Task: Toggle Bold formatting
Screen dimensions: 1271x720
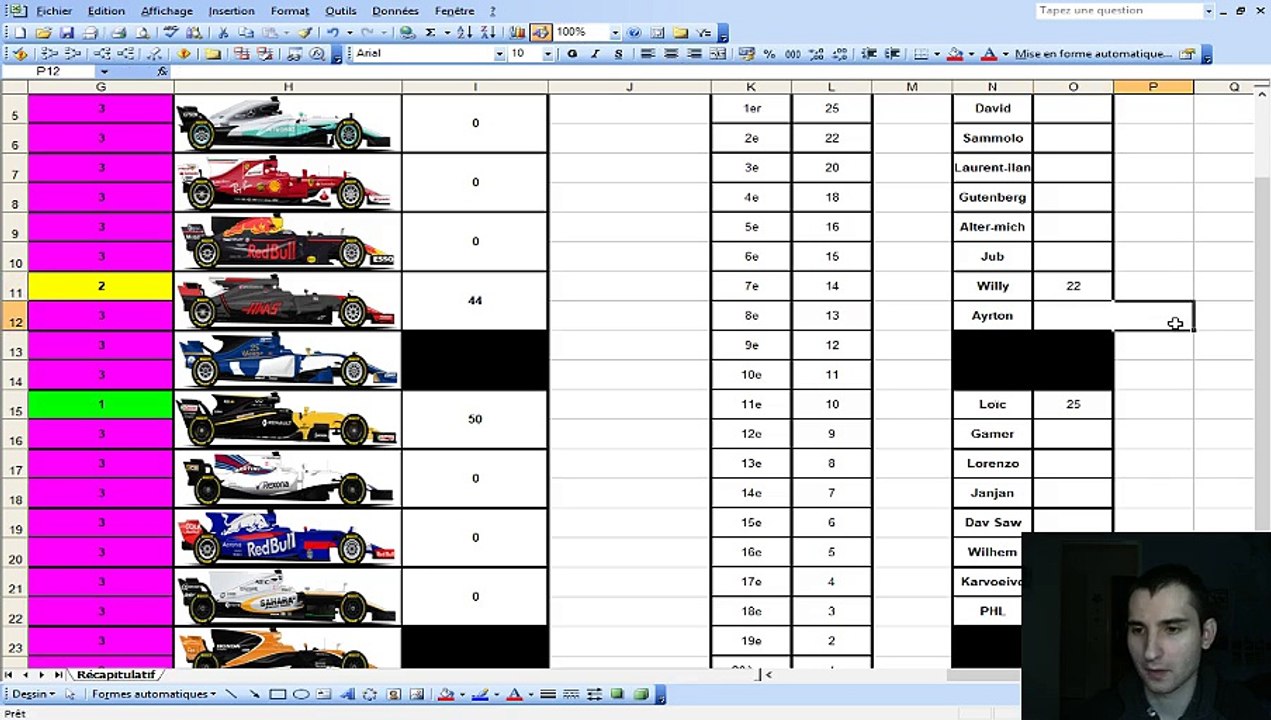Action: [x=572, y=53]
